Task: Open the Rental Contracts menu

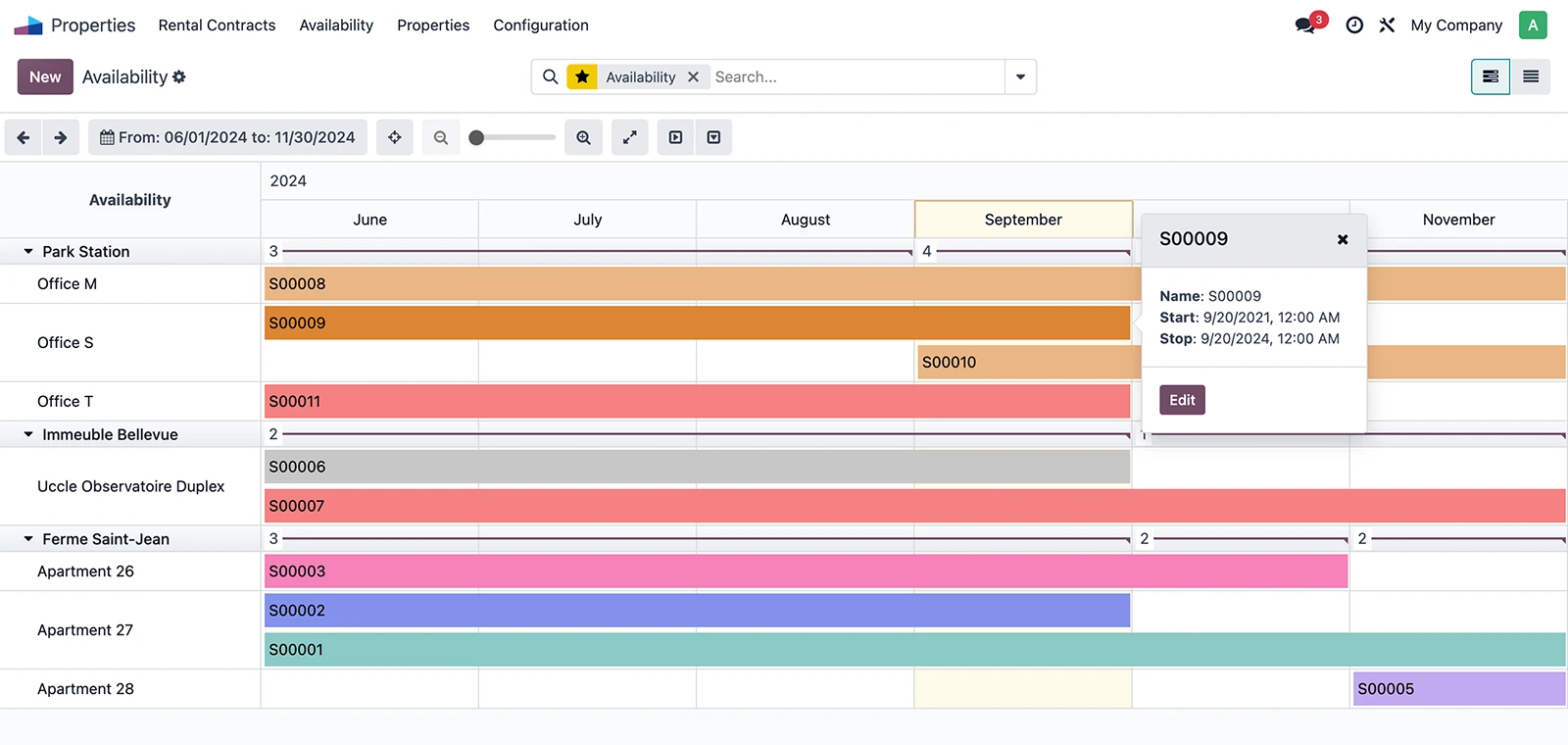Action: pyautogui.click(x=217, y=25)
